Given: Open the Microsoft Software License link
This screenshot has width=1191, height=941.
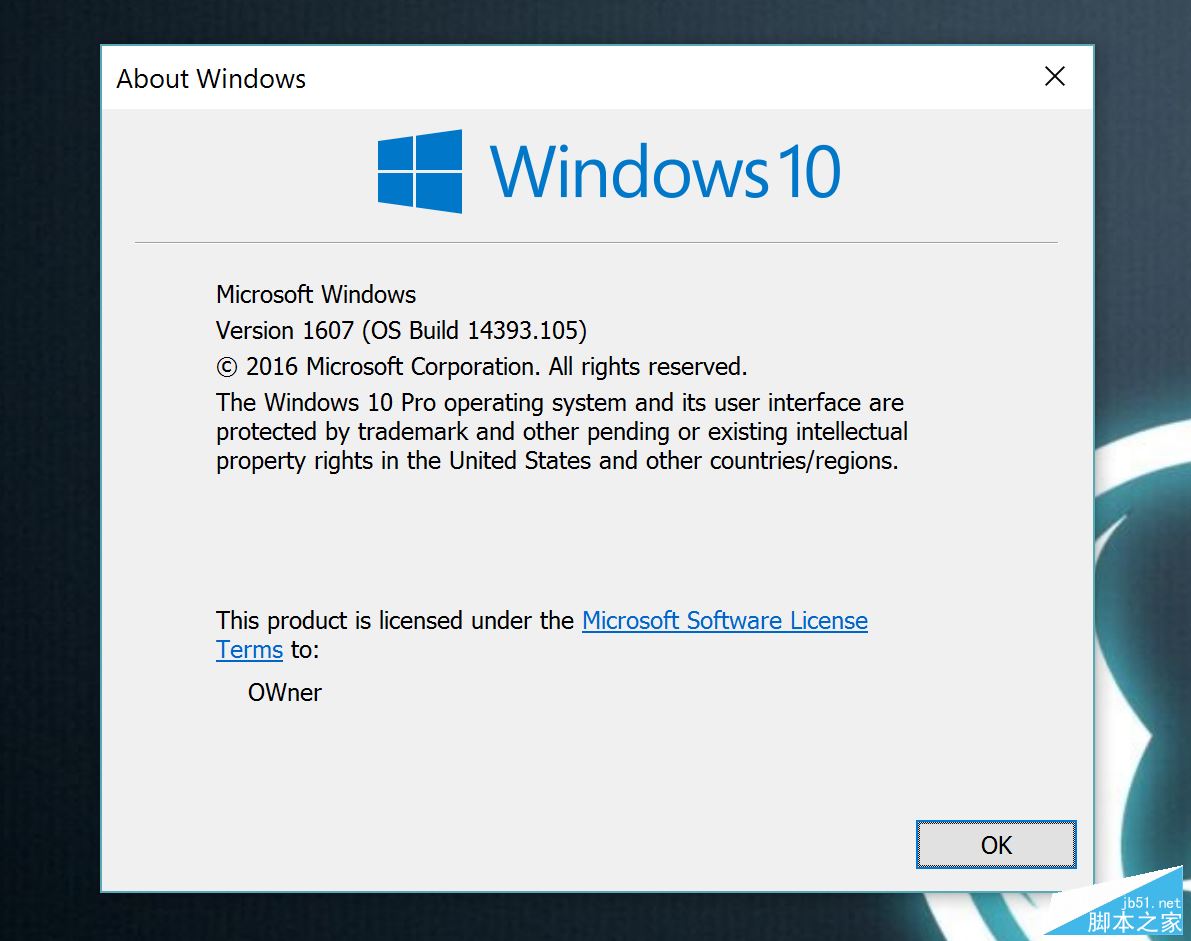Looking at the screenshot, I should pyautogui.click(x=725, y=620).
